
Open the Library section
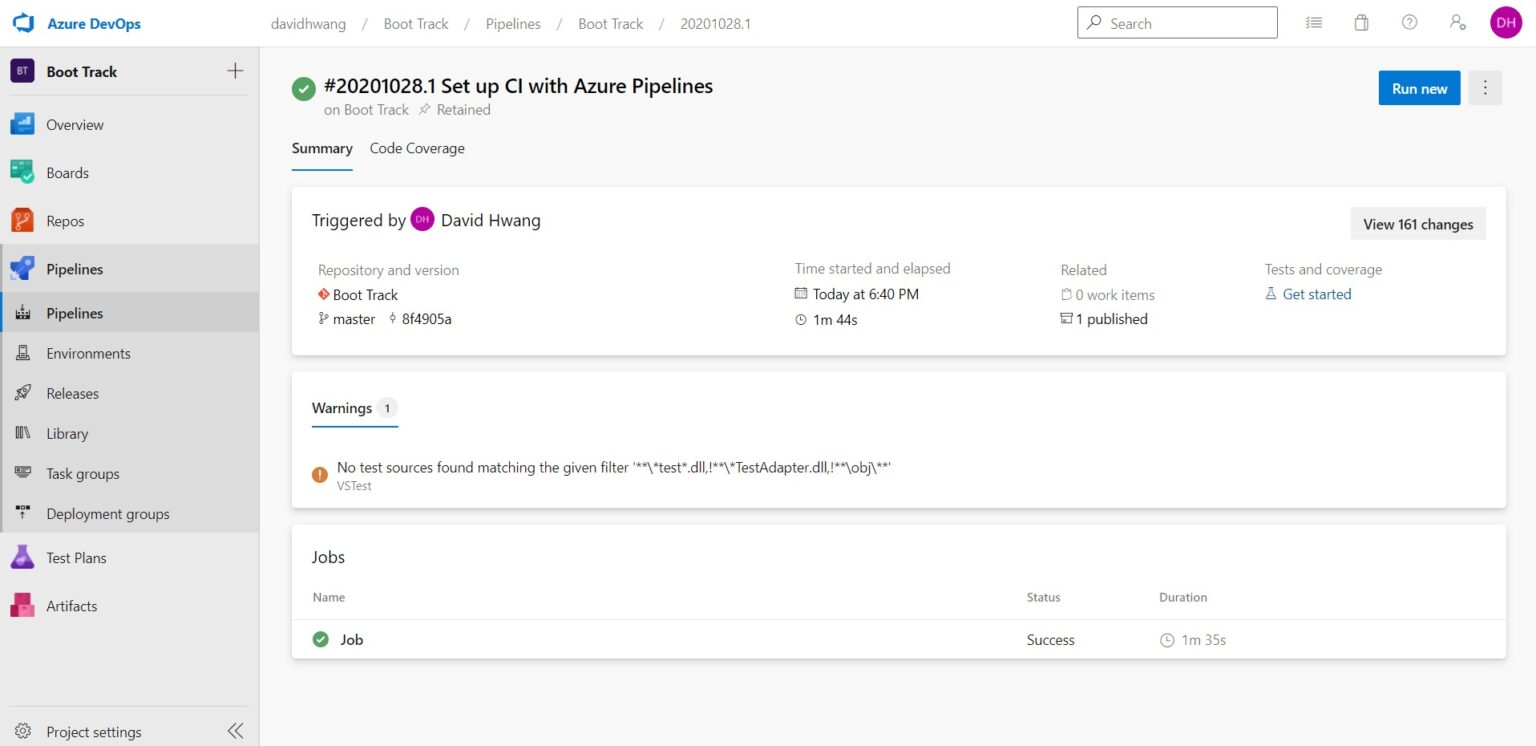(67, 433)
